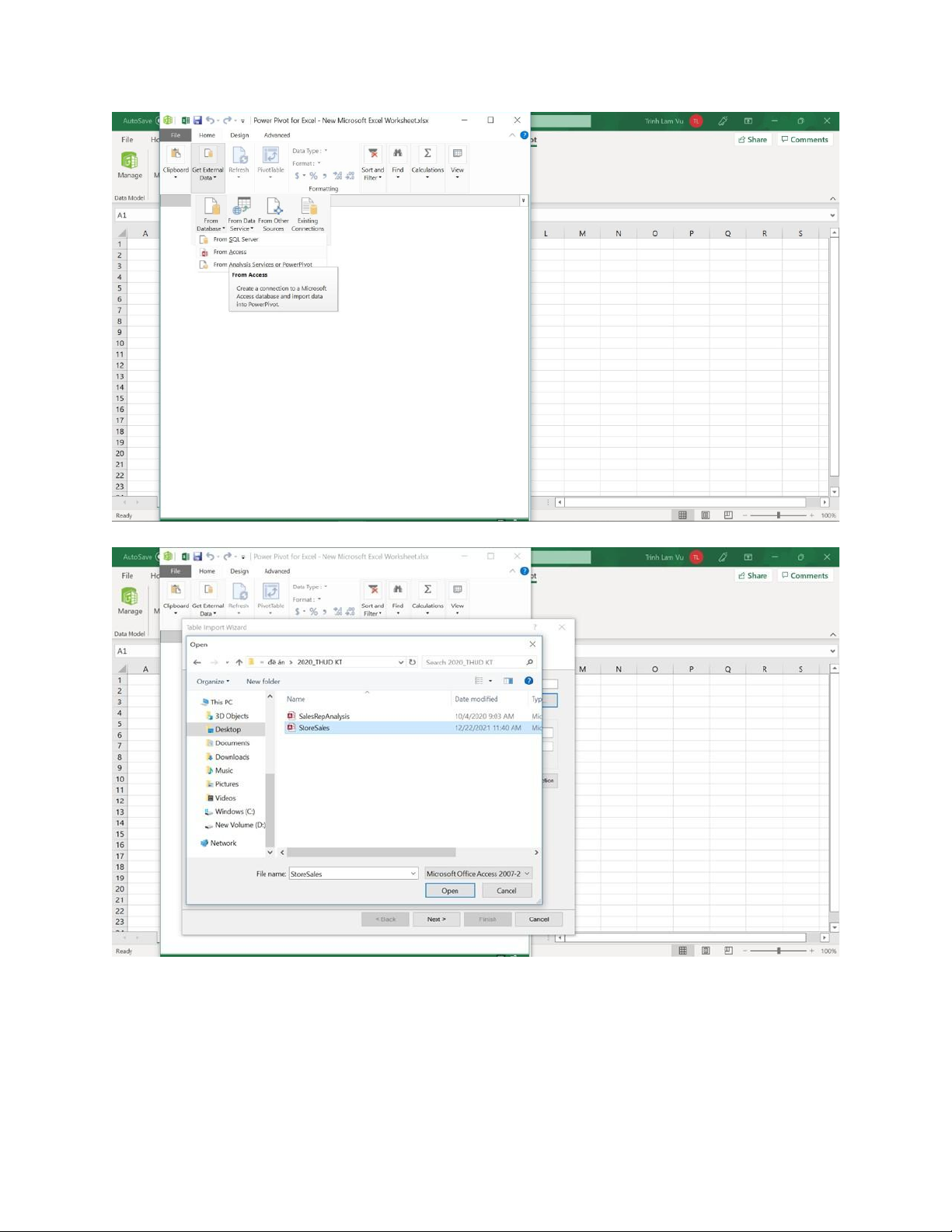Select From Analysis Services or PowerPivot

coord(262,264)
